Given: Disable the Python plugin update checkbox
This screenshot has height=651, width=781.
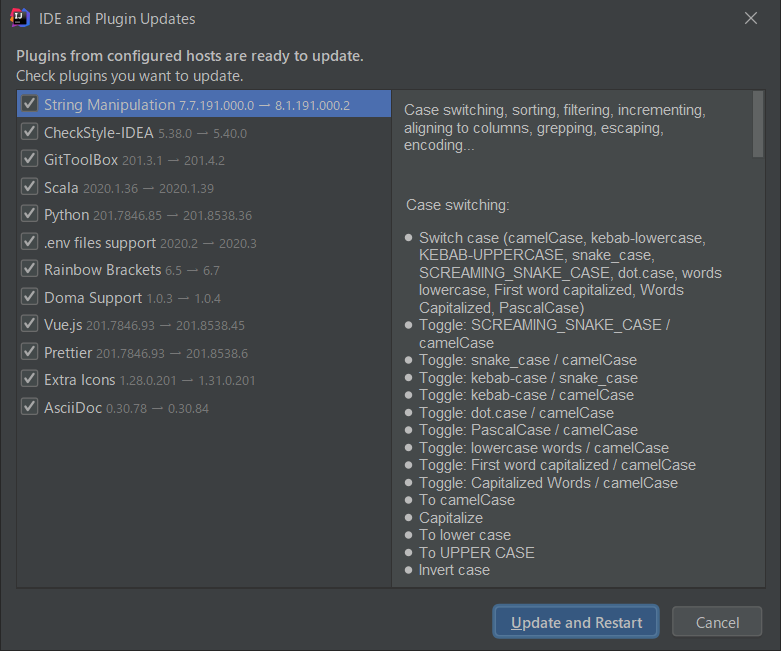Looking at the screenshot, I should (29, 214).
